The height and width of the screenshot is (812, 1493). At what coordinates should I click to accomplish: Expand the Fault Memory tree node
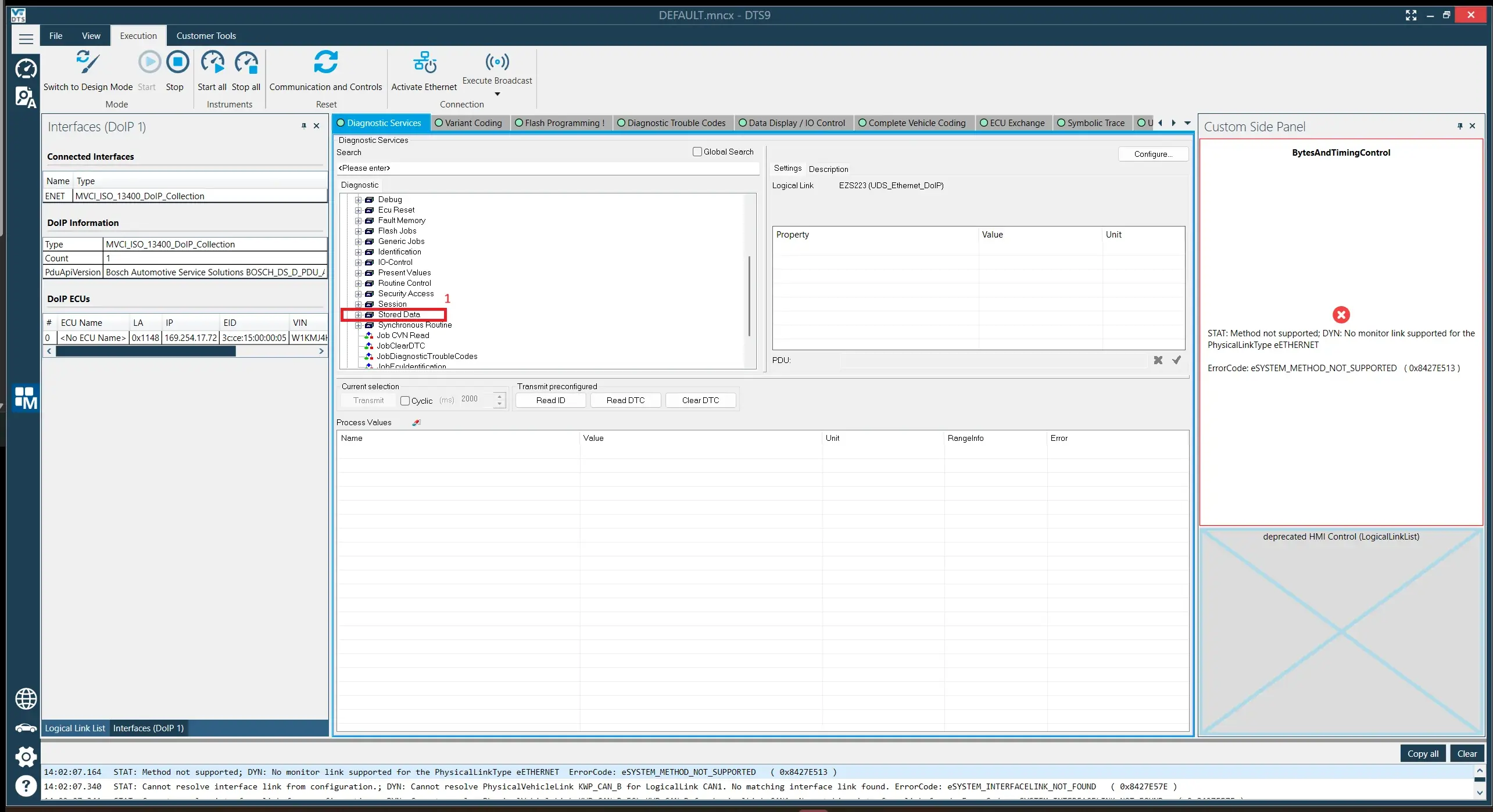pos(359,221)
